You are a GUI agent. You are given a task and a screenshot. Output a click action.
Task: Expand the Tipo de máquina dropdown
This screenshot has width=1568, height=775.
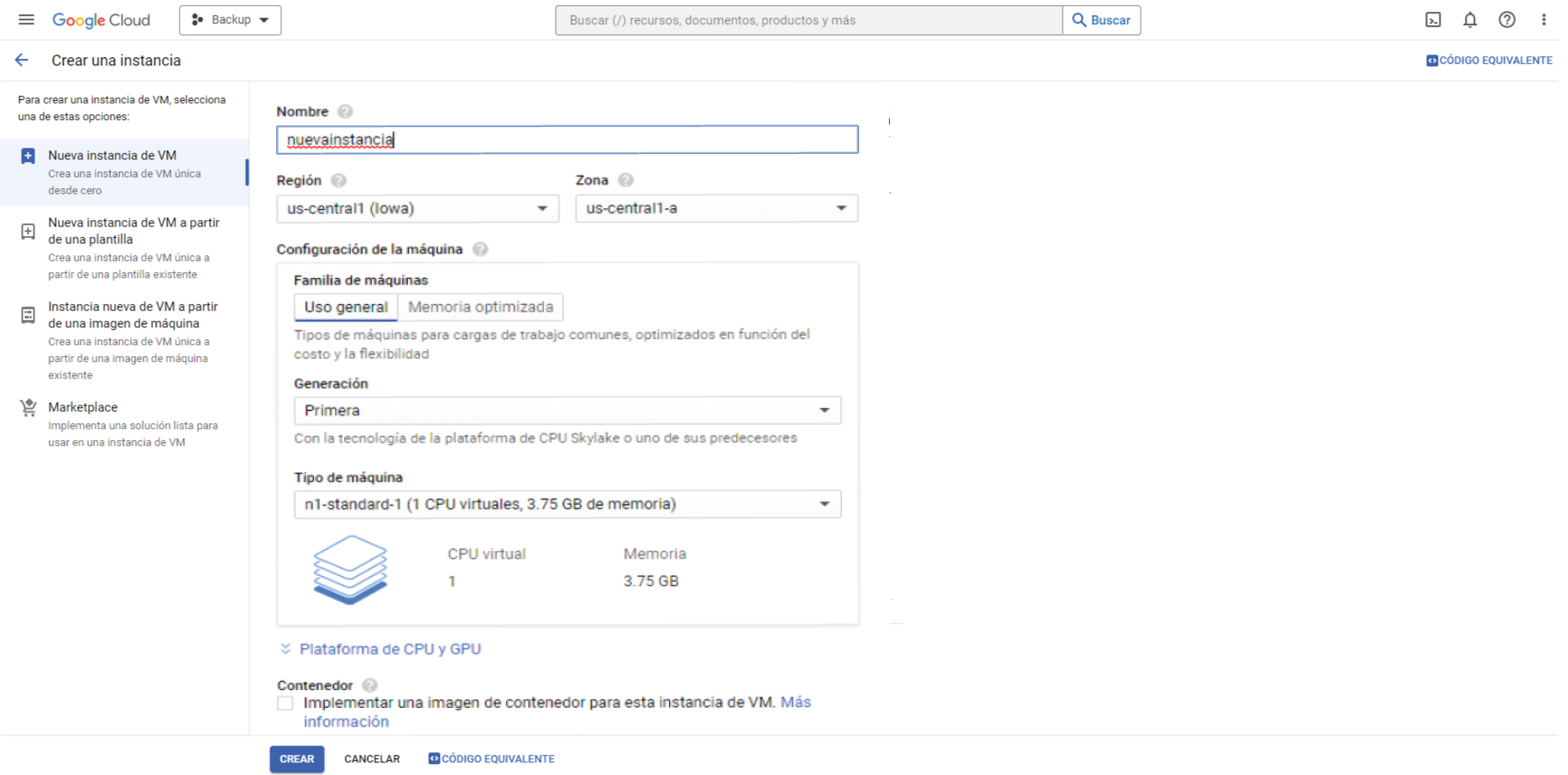[x=567, y=504]
